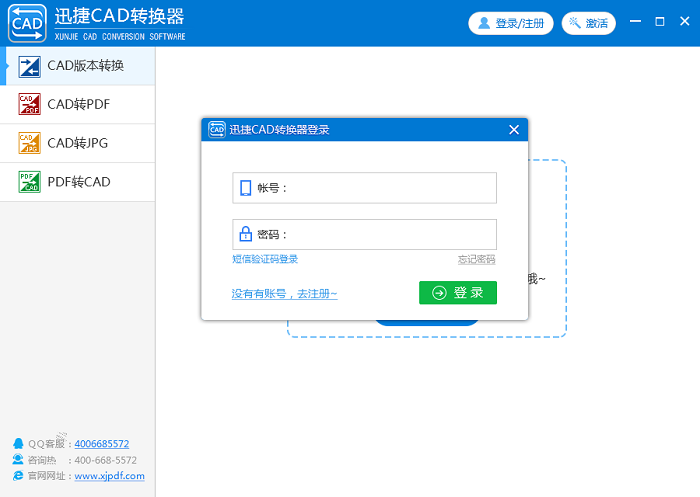Click the browser icon beside 官网网址
The height and width of the screenshot is (497, 700).
pos(18,476)
